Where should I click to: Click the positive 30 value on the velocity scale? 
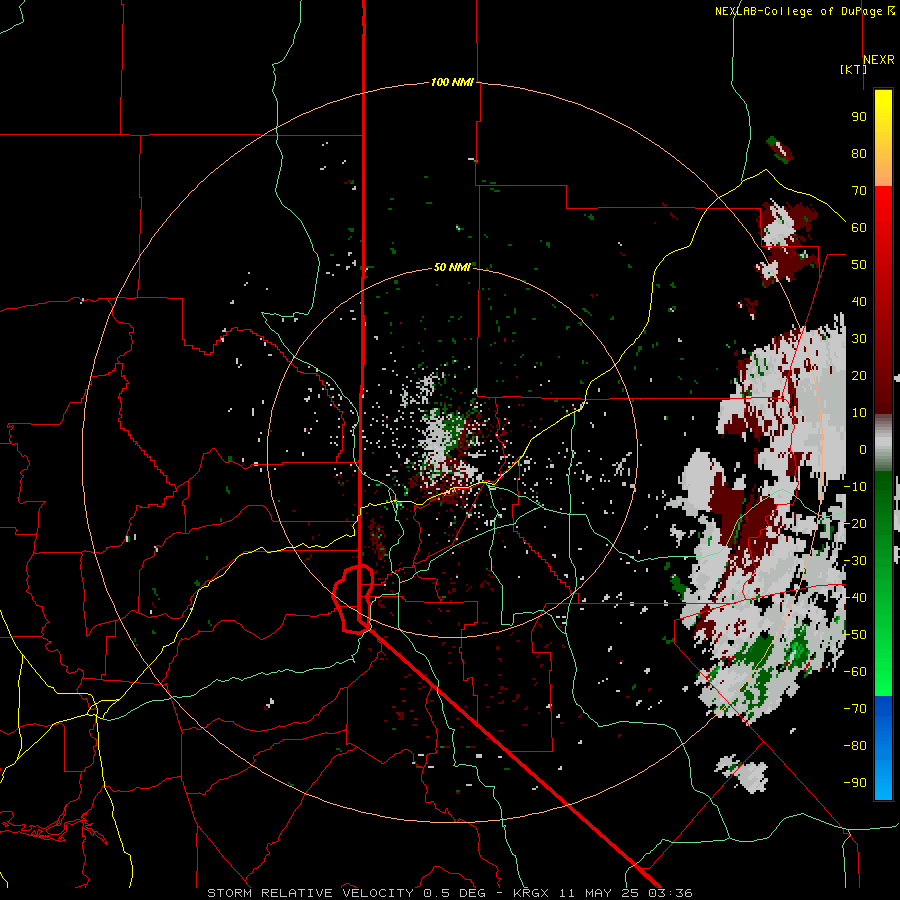(859, 339)
